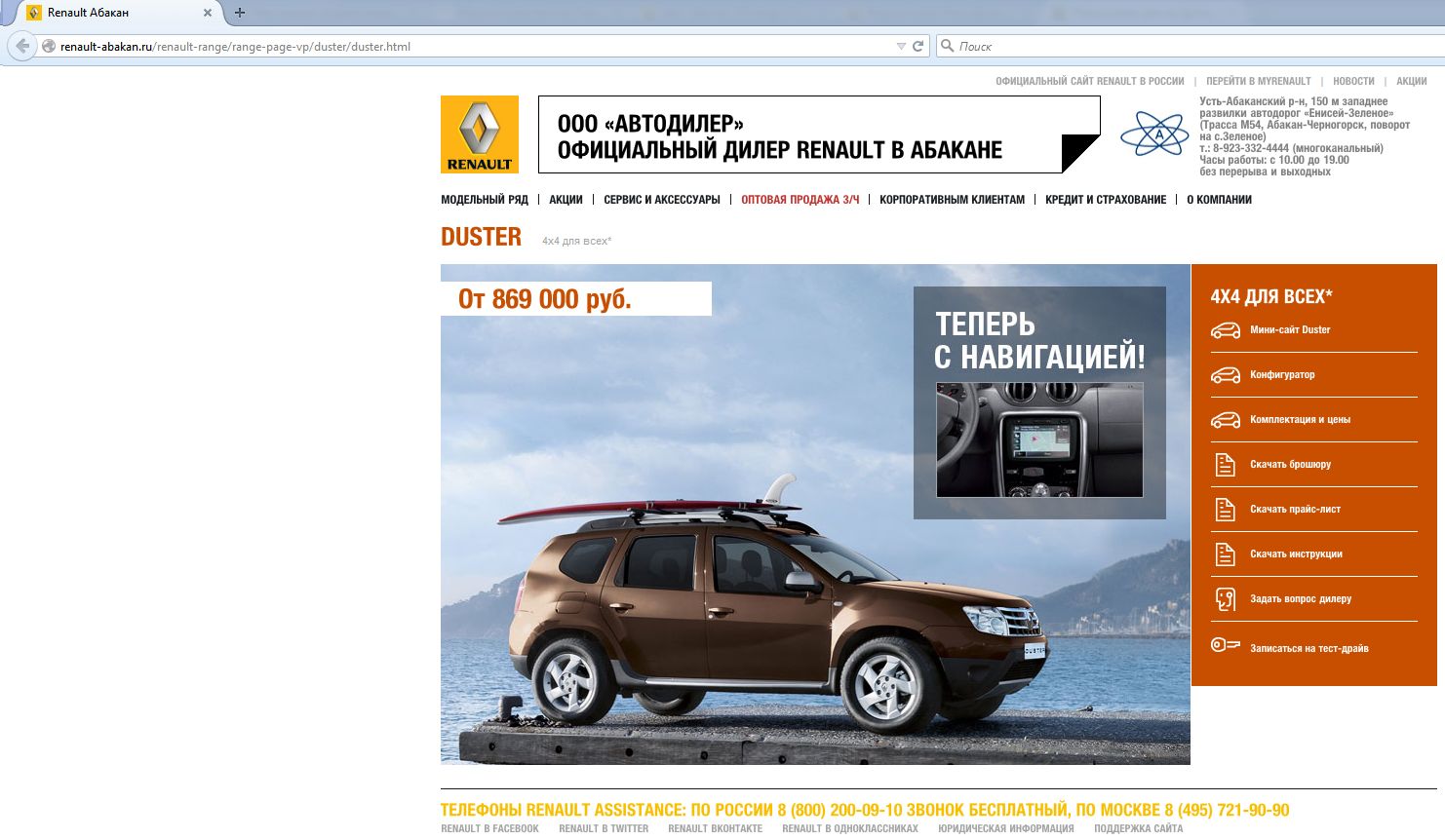Open Юридическая информация footer link
Viewport: 1445px width, 840px height.
(1006, 829)
